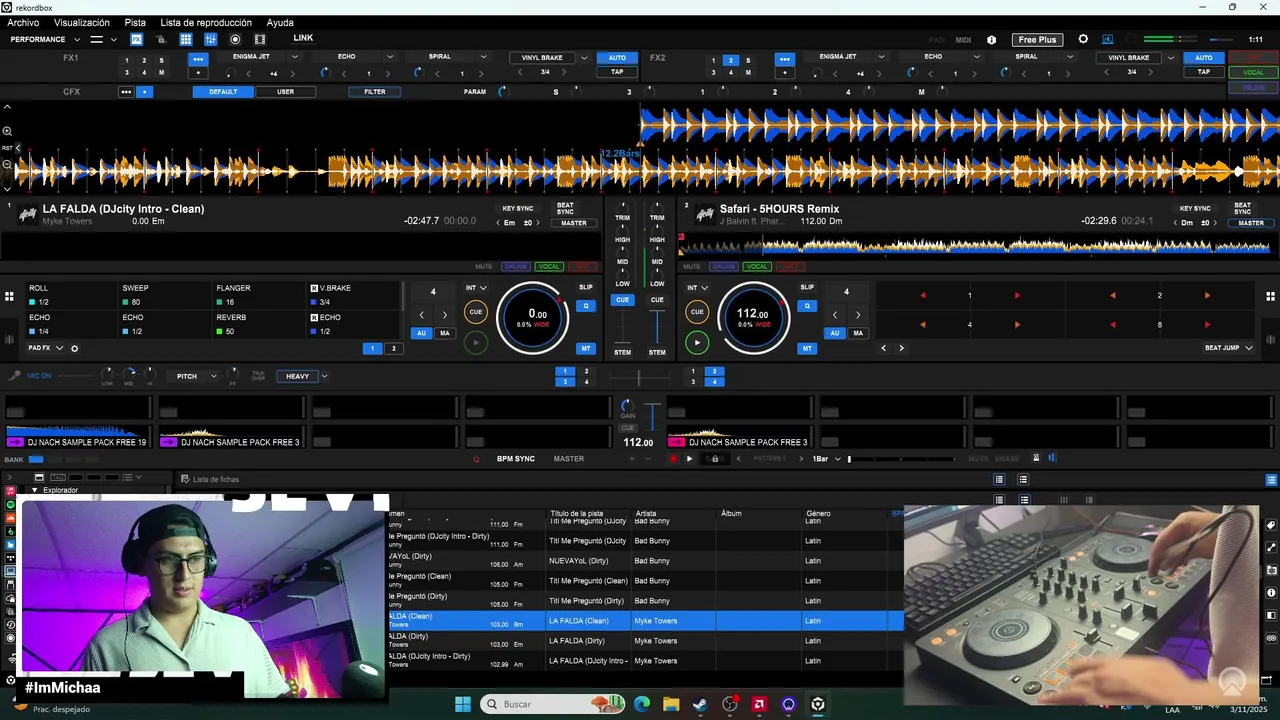This screenshot has height=720, width=1280.
Task: Toggle deck 2 Quantize Q button
Action: [807, 306]
